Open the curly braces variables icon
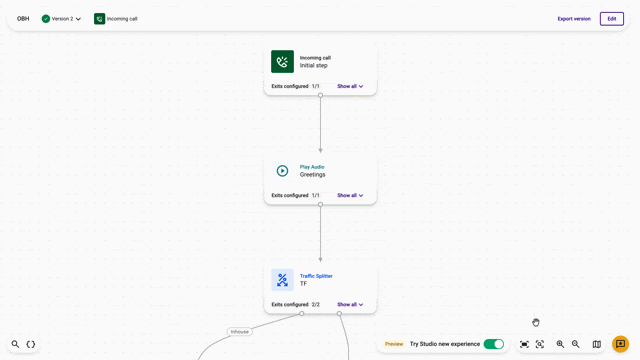The height and width of the screenshot is (360, 640). click(31, 344)
